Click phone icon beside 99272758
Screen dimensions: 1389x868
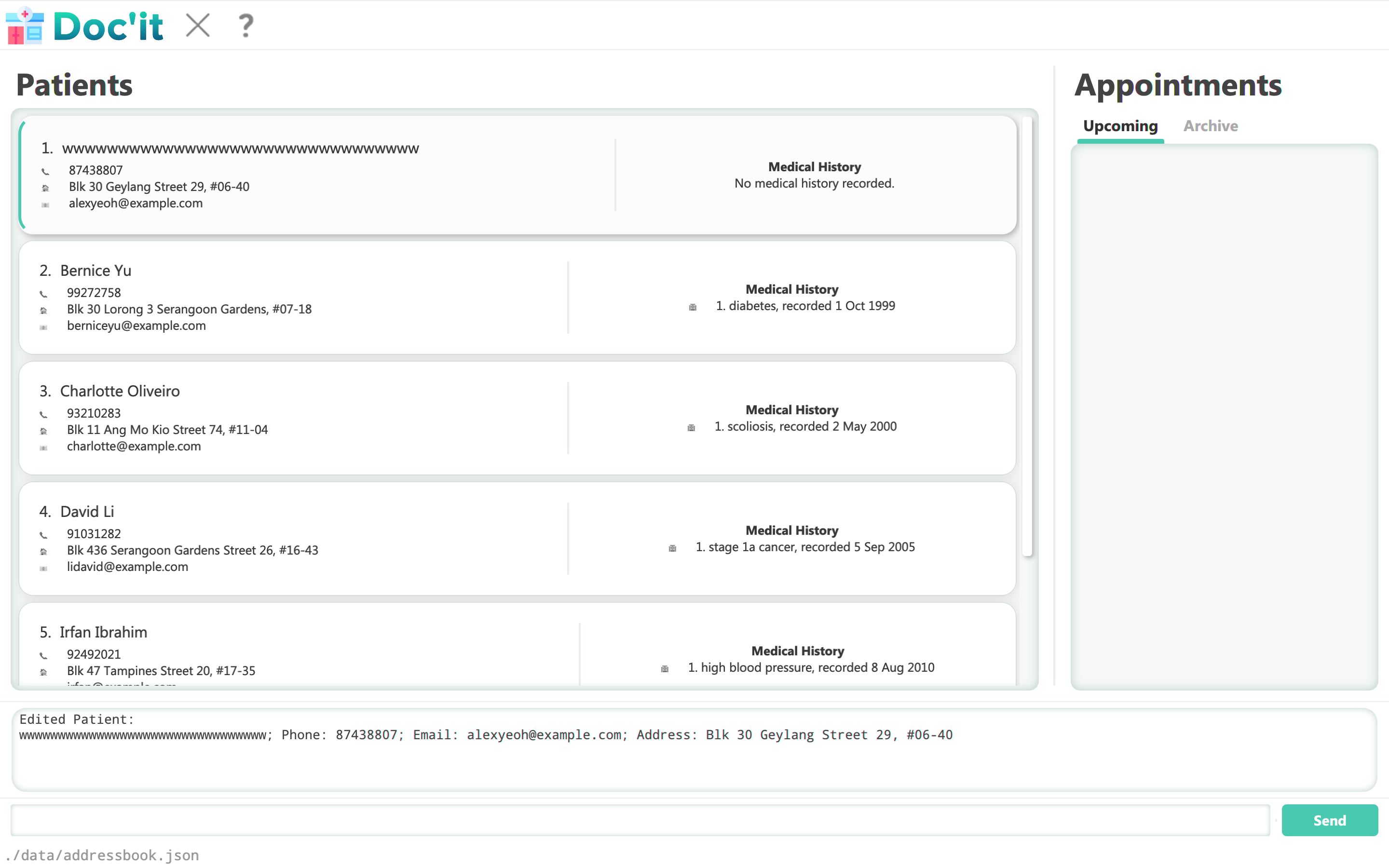click(43, 294)
